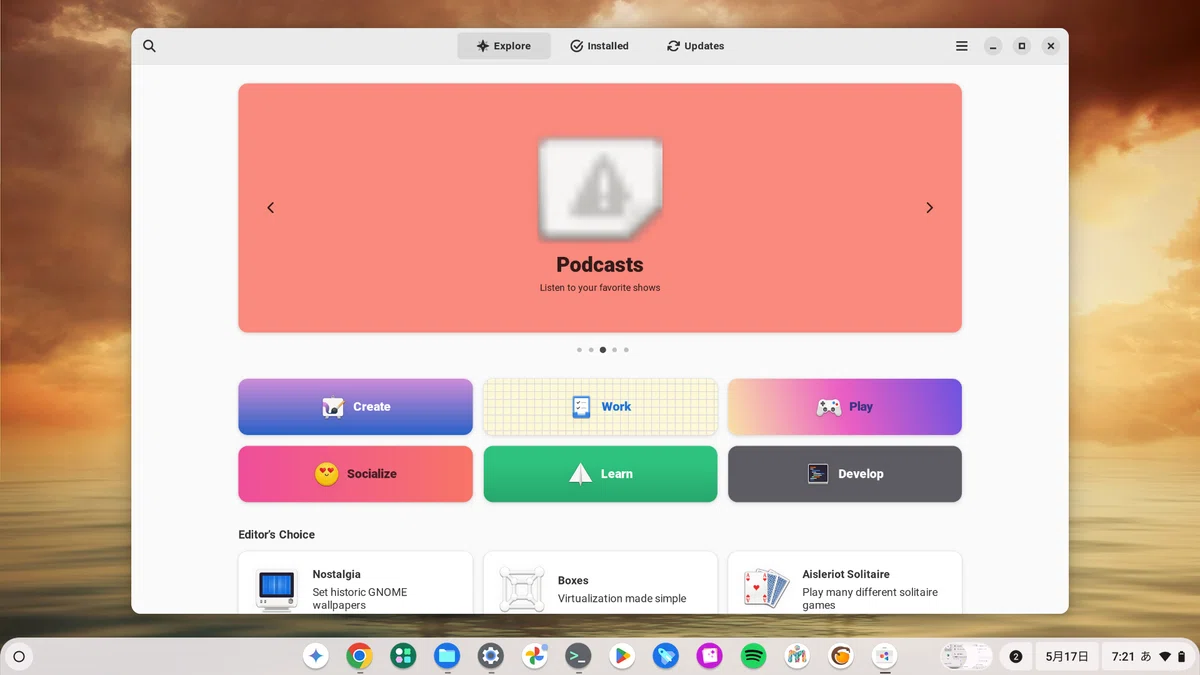Select the fourth carousel page dot

point(614,350)
